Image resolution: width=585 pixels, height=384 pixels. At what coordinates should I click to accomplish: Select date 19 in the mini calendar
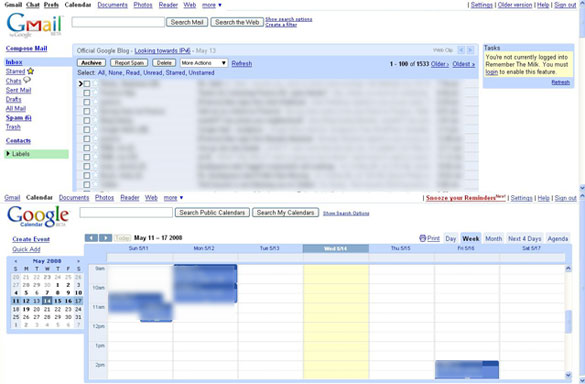click(x=26, y=309)
